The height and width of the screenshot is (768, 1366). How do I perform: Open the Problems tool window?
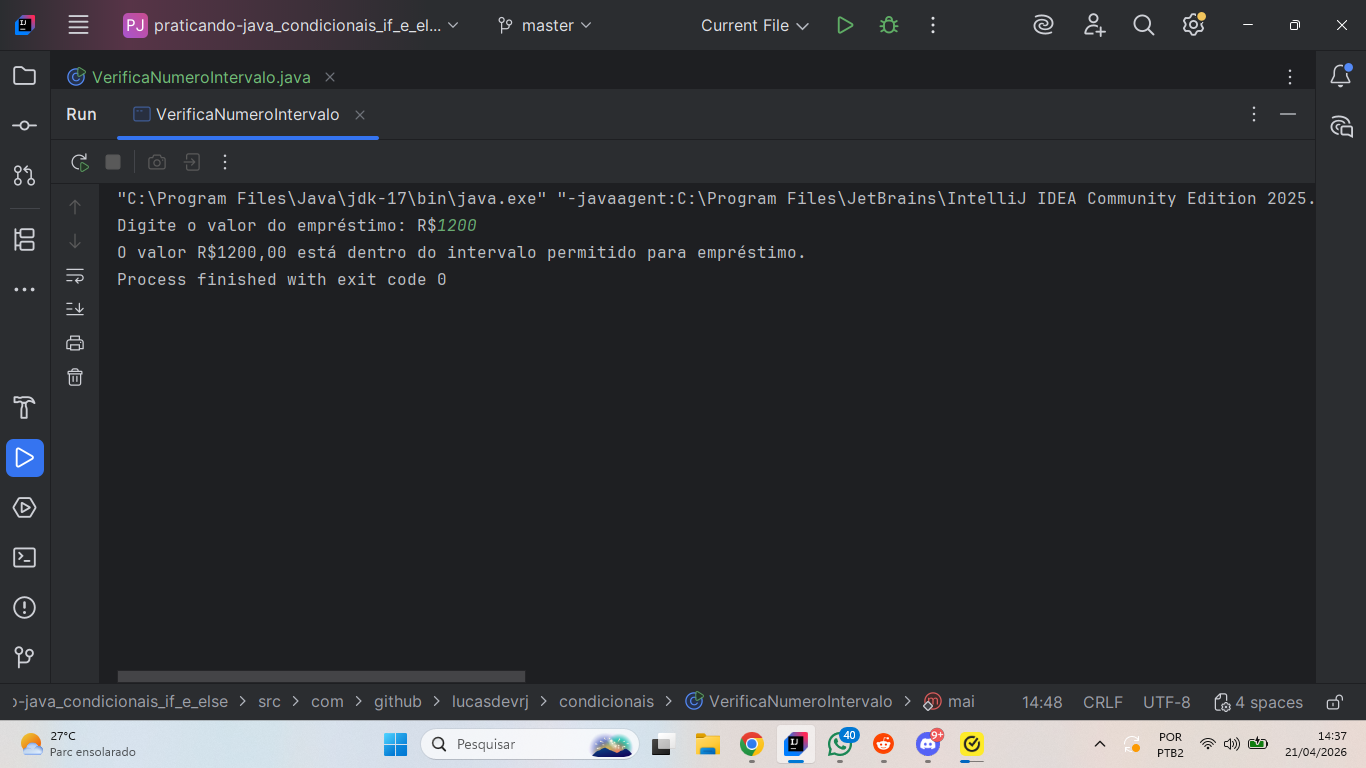tap(25, 608)
